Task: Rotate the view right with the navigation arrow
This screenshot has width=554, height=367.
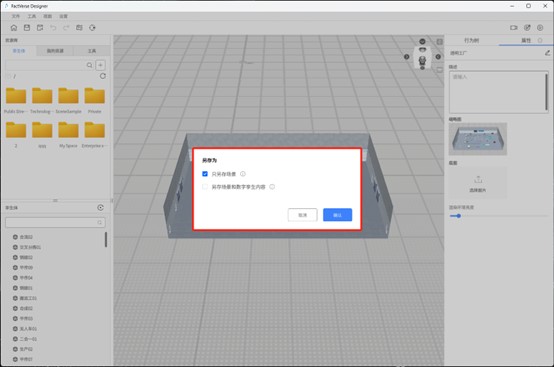Action: 438,57
